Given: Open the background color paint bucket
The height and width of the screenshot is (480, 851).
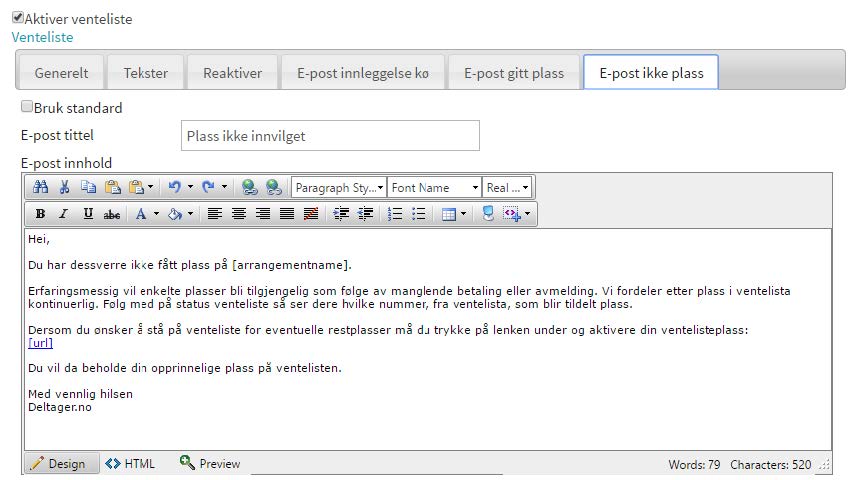Looking at the screenshot, I should [175, 214].
